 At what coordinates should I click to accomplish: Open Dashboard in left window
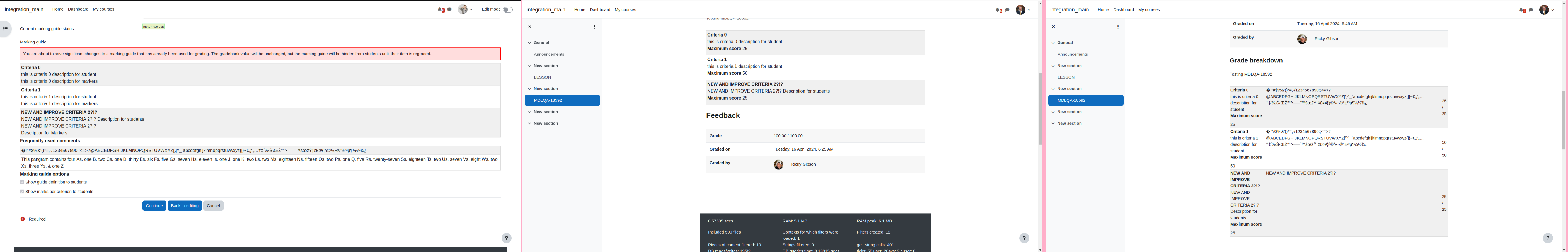[x=78, y=9]
